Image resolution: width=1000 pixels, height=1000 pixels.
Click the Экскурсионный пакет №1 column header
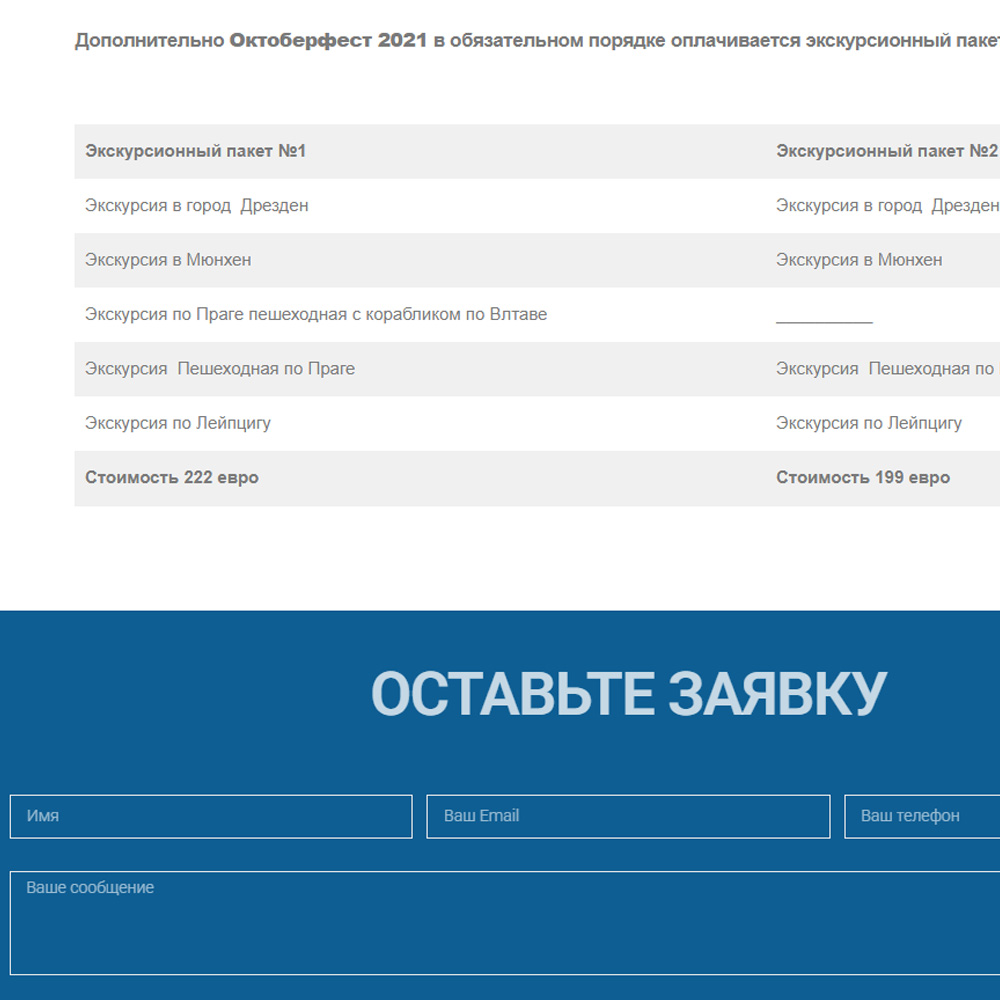(x=196, y=151)
